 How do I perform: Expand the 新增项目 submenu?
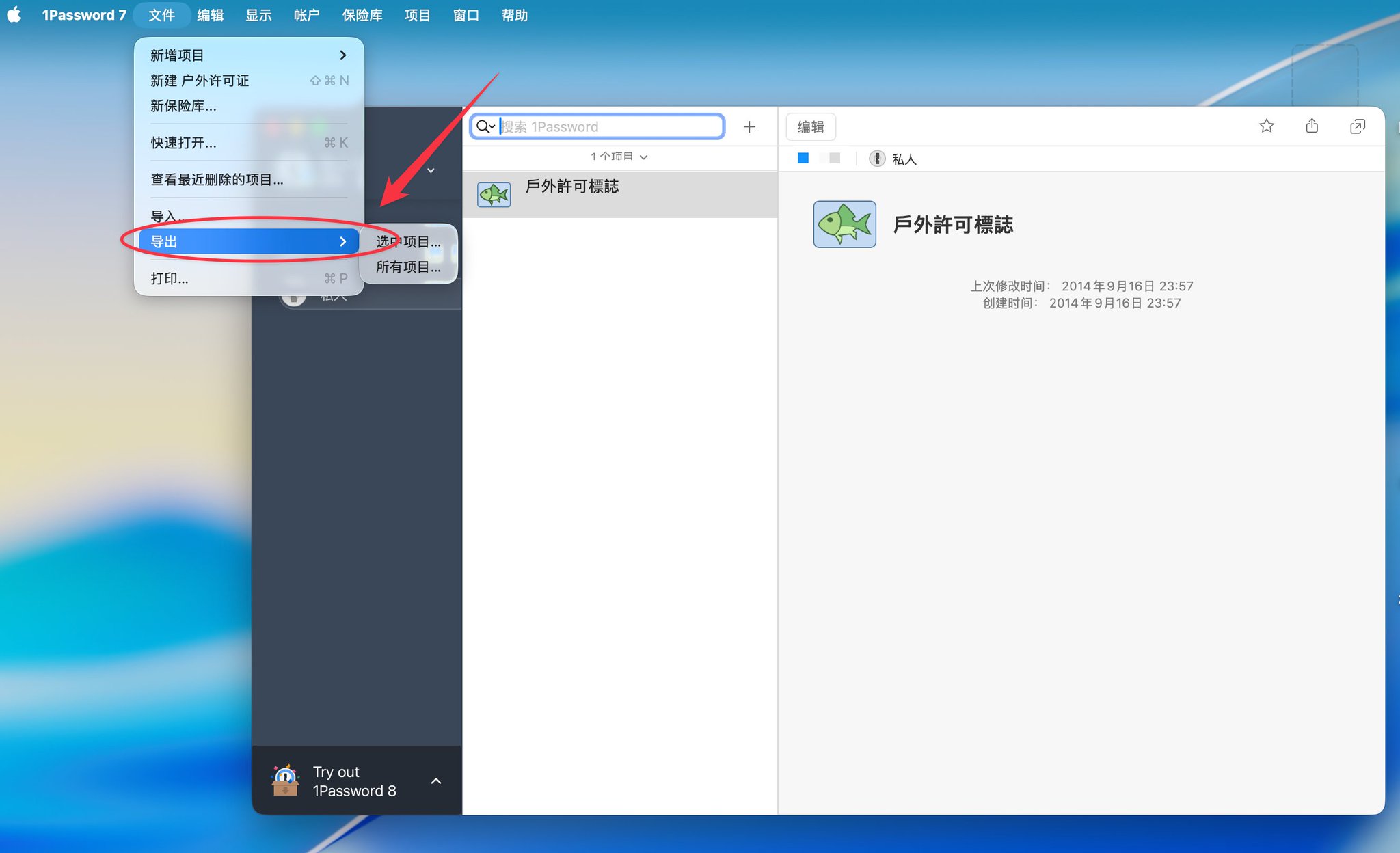pyautogui.click(x=249, y=55)
